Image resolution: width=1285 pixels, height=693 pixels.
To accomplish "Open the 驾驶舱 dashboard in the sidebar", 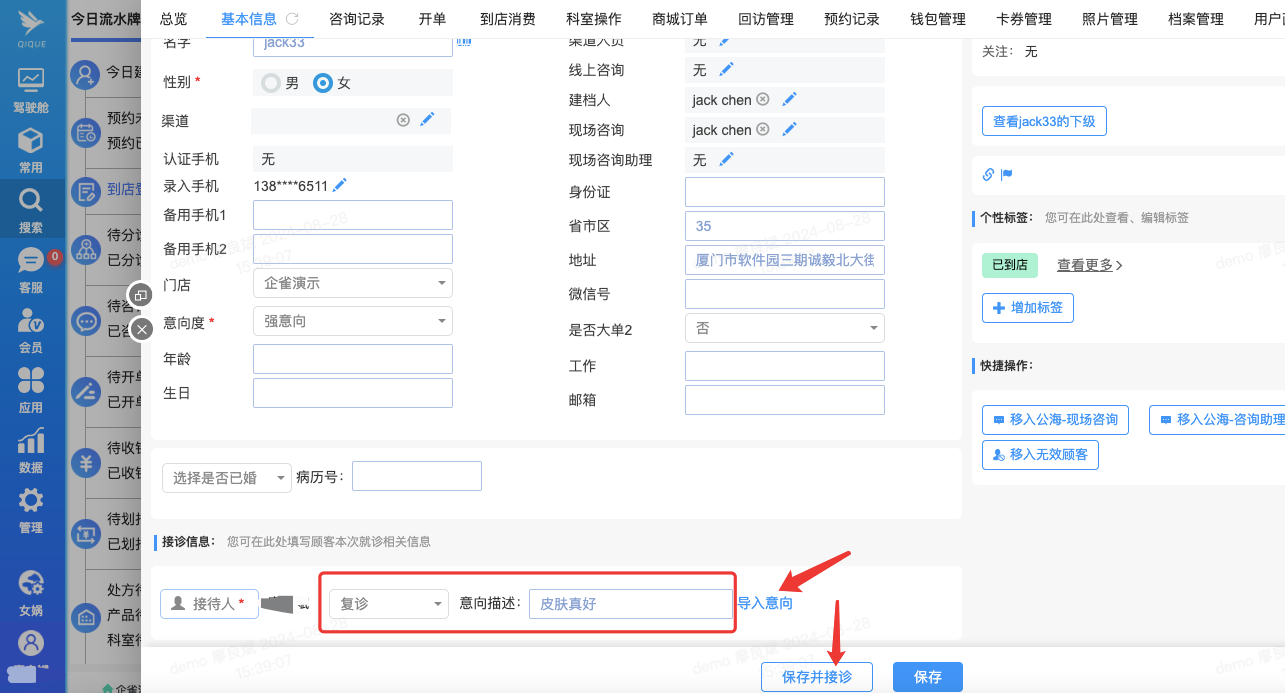I will coord(31,80).
